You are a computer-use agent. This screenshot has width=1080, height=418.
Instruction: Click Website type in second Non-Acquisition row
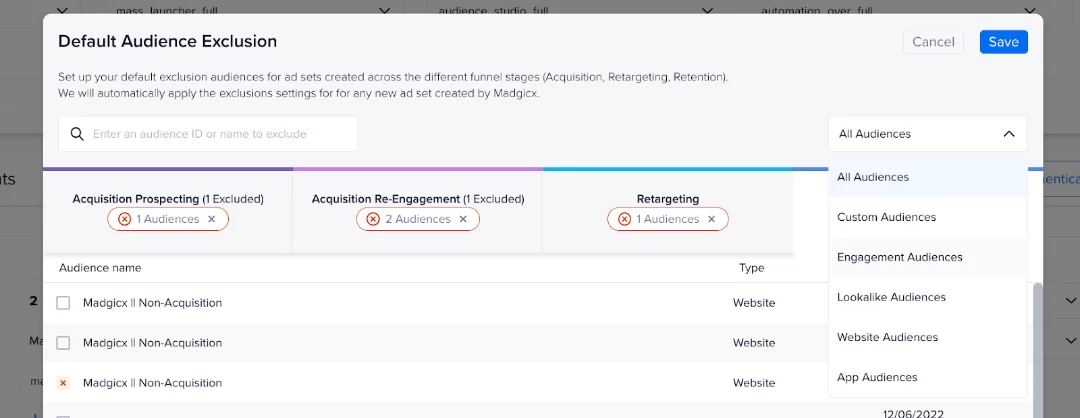[754, 343]
